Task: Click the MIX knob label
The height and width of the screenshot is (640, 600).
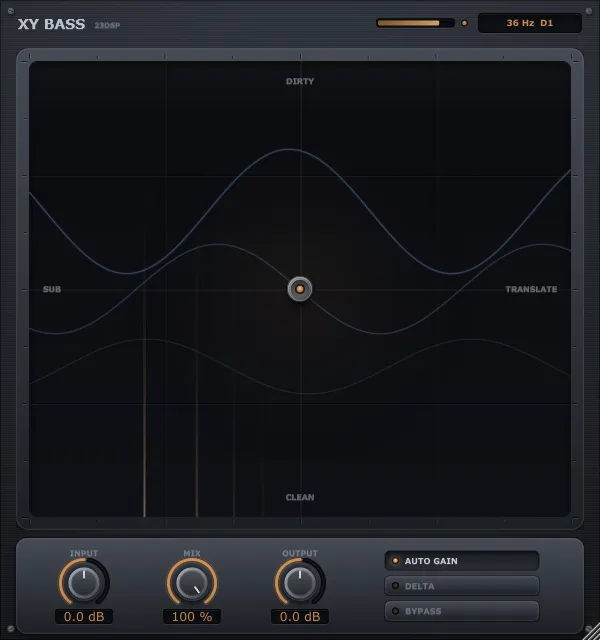Action: pyautogui.click(x=192, y=553)
